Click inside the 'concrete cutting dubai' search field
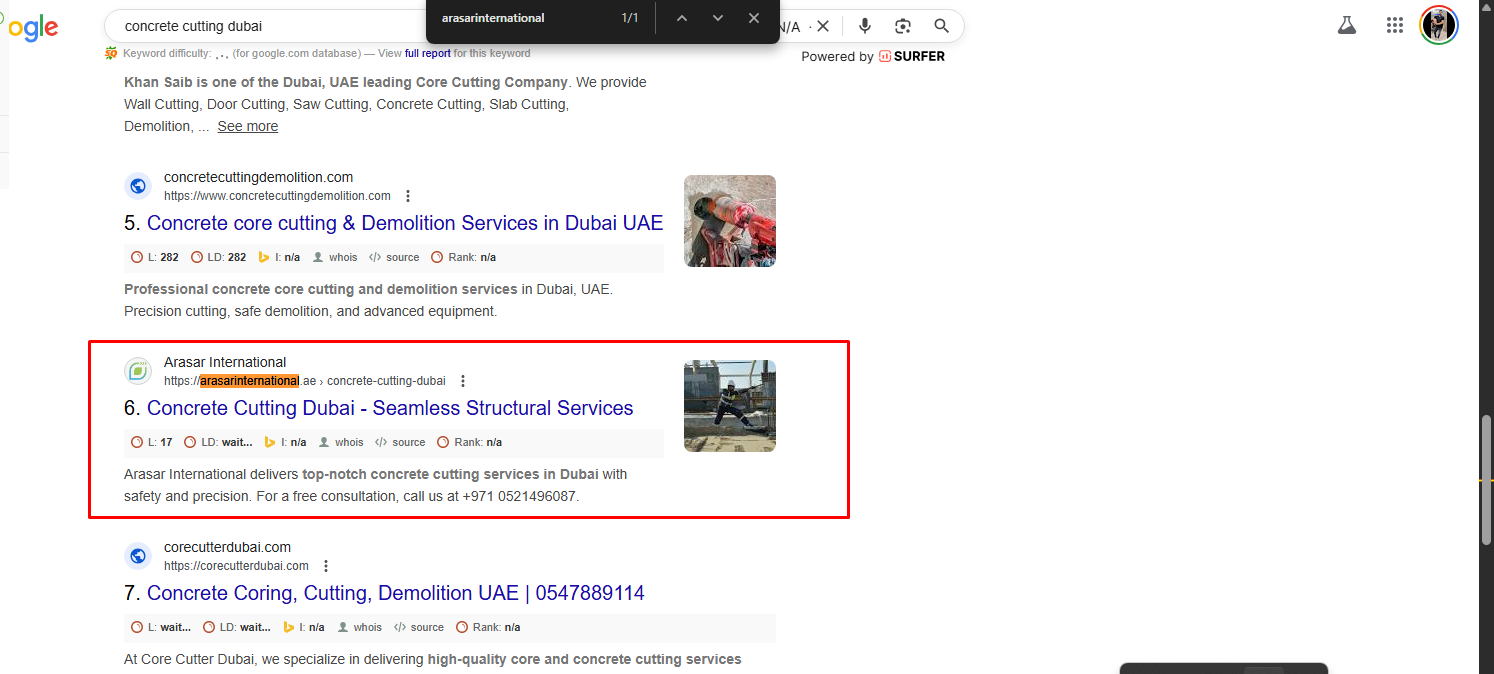Screen dimensions: 1494x674 point(260,26)
